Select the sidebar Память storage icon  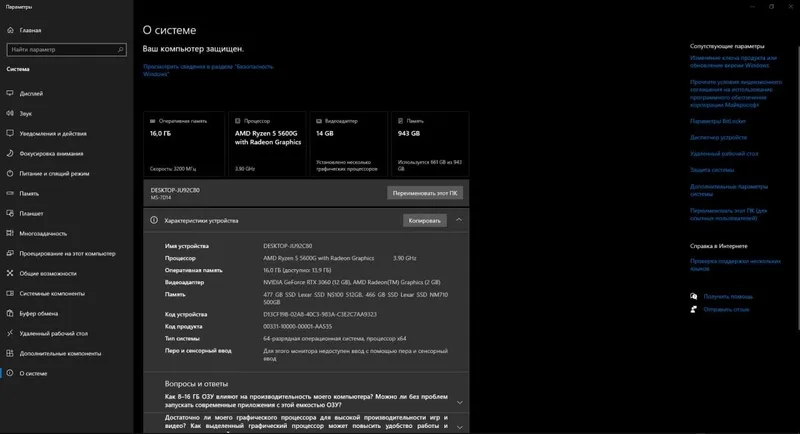10,193
